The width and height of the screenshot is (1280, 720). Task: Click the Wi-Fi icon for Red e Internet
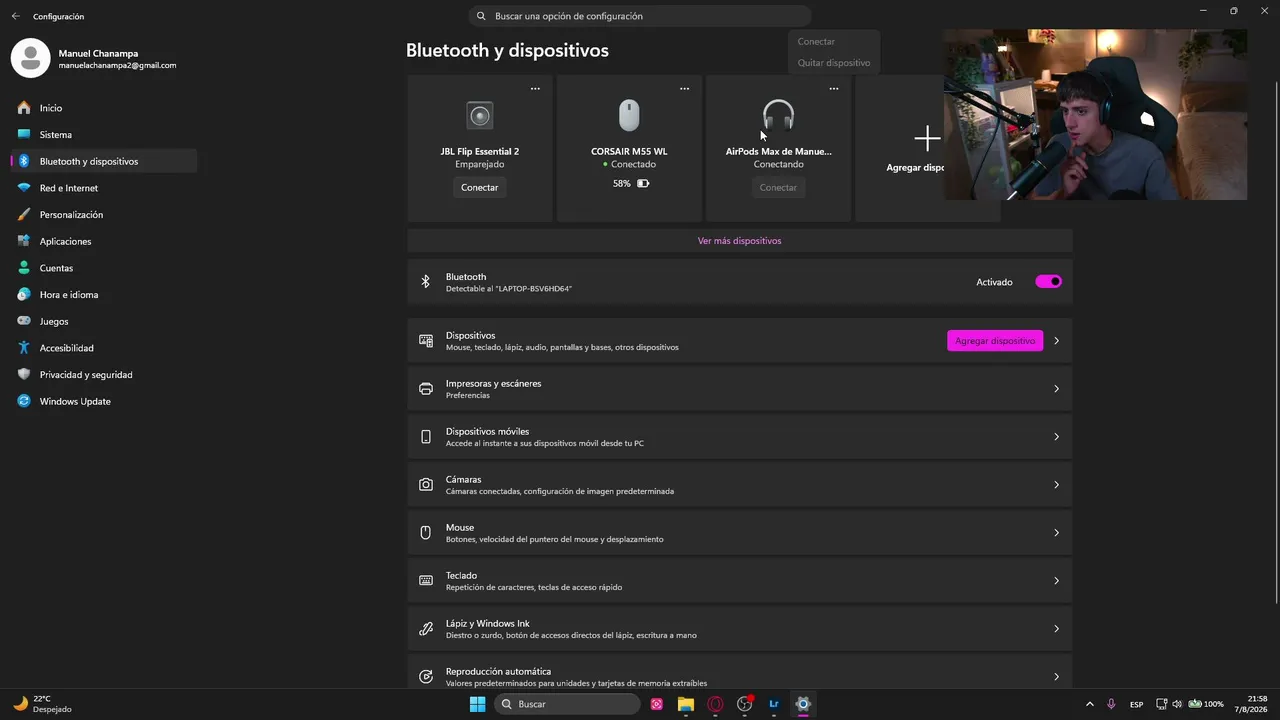click(24, 188)
